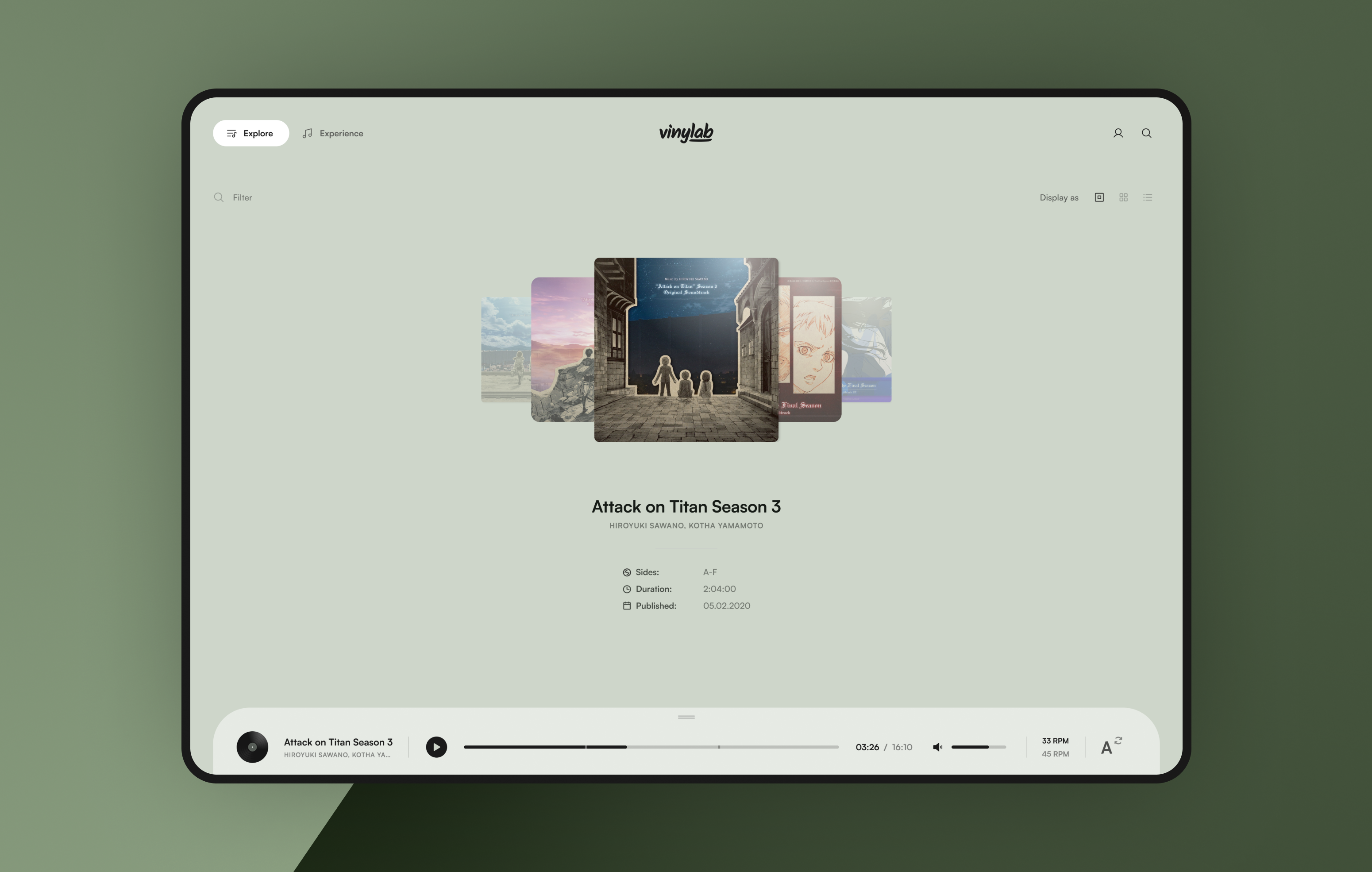
Task: Click the Attack on Titan Season 3 title
Action: click(x=686, y=506)
